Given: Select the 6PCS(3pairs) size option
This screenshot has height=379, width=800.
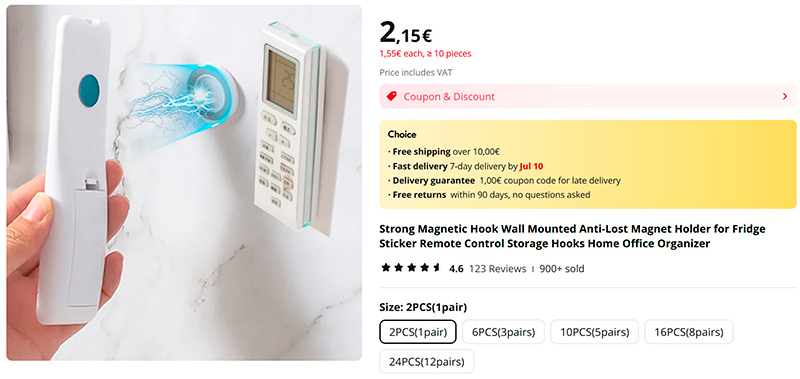Looking at the screenshot, I should click(503, 332).
